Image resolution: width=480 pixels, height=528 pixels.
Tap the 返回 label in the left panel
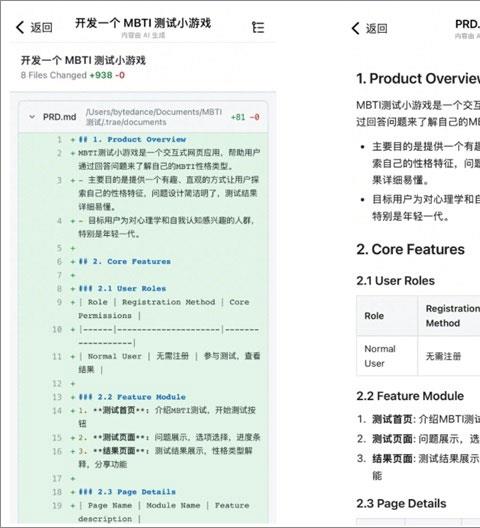tap(42, 27)
